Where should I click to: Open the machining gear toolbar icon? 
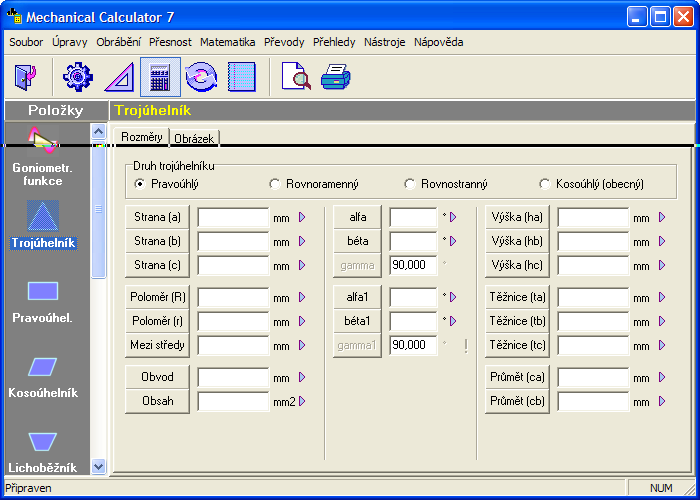coord(78,77)
